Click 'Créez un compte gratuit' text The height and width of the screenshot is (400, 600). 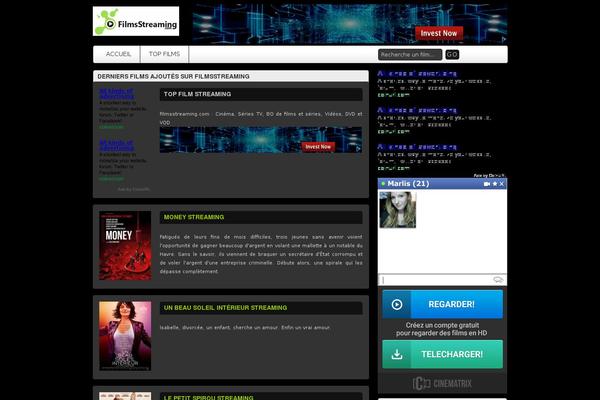point(442,325)
